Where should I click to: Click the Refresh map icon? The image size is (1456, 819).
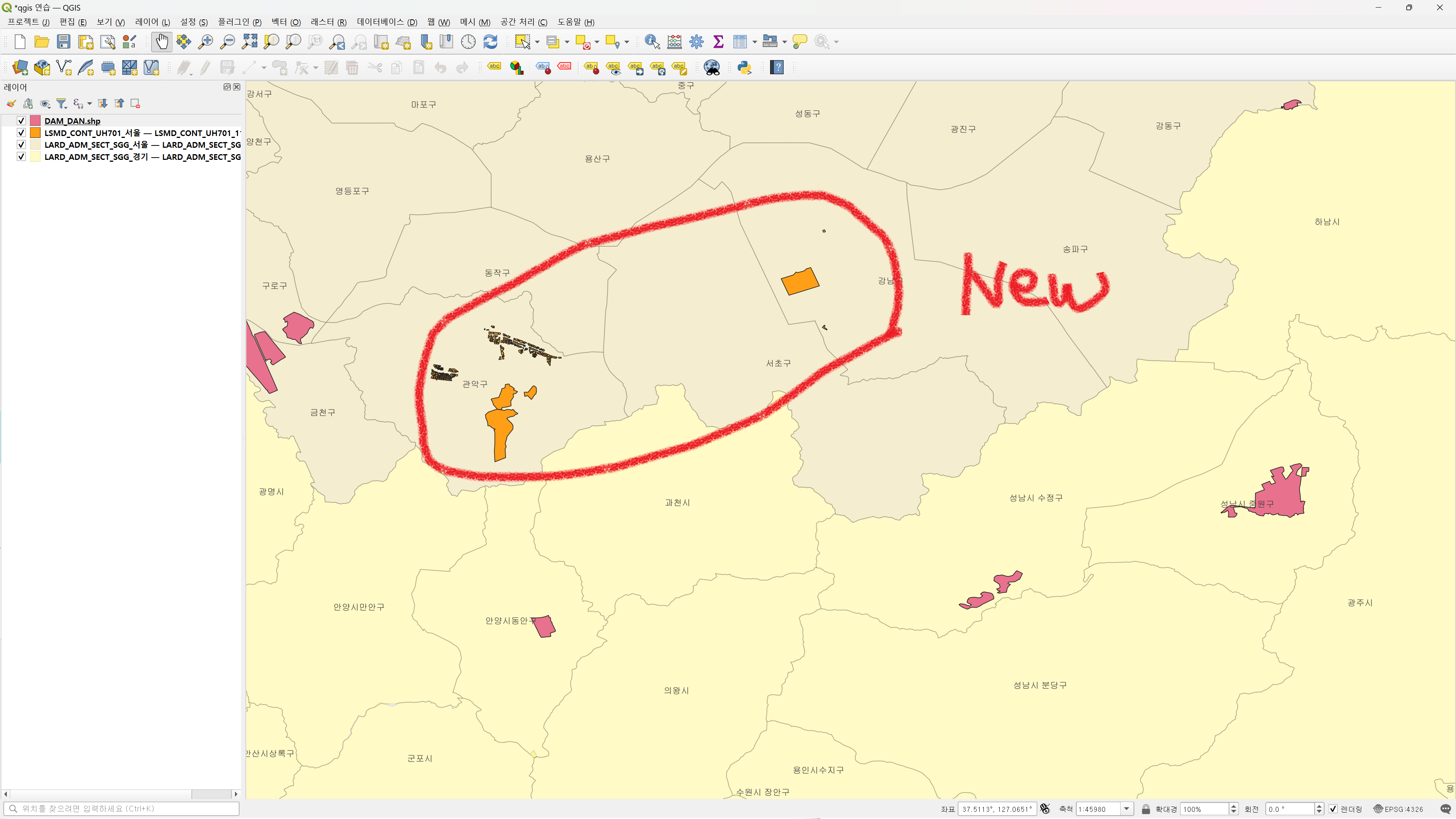point(490,41)
